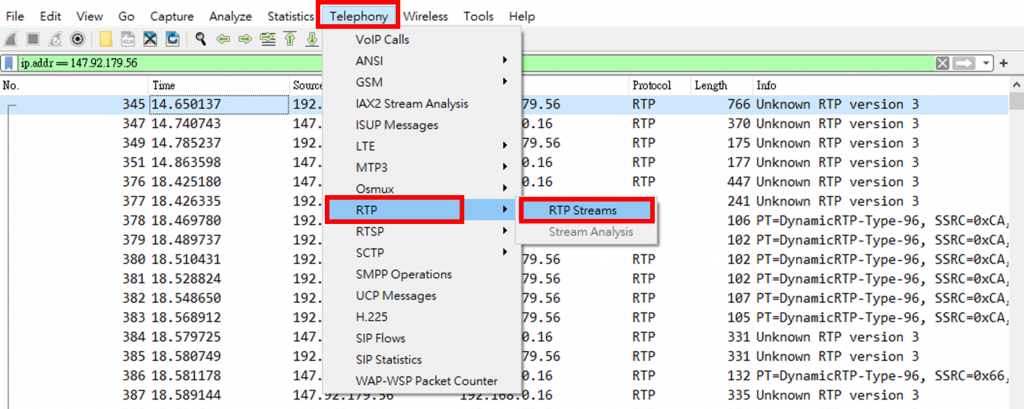The height and width of the screenshot is (409, 1024).
Task: Select ISUP Messages entry
Action: coord(423,125)
